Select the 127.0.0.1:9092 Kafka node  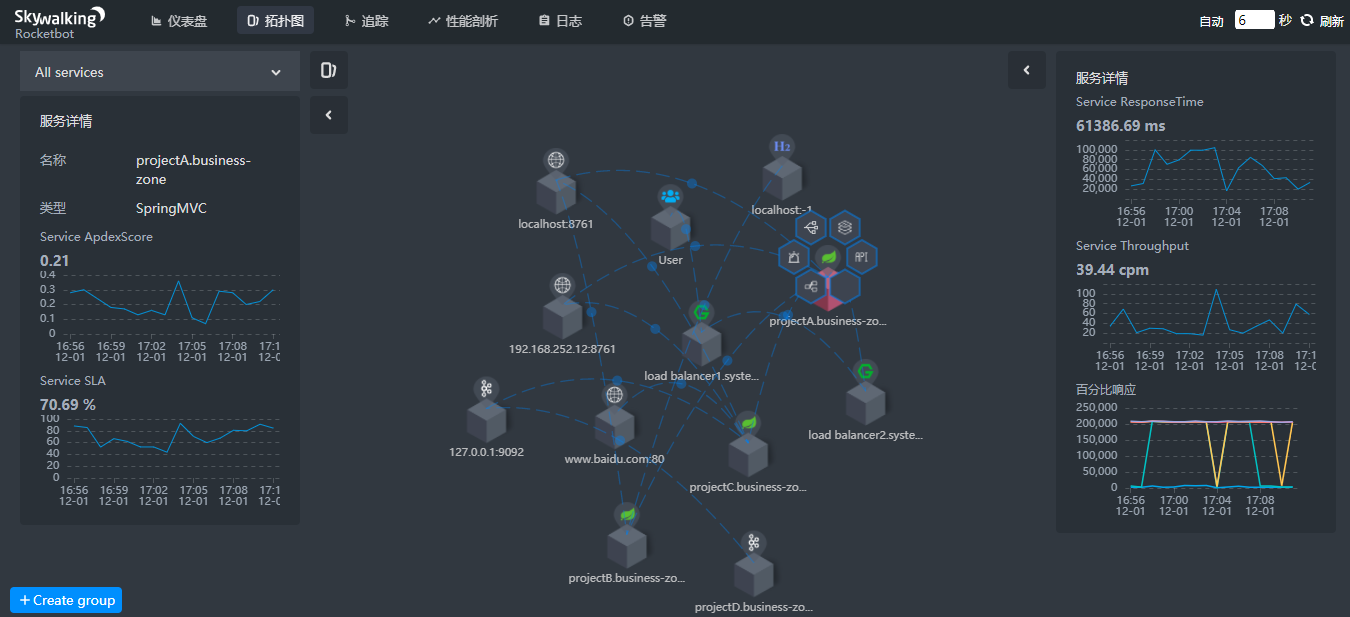coord(487,421)
